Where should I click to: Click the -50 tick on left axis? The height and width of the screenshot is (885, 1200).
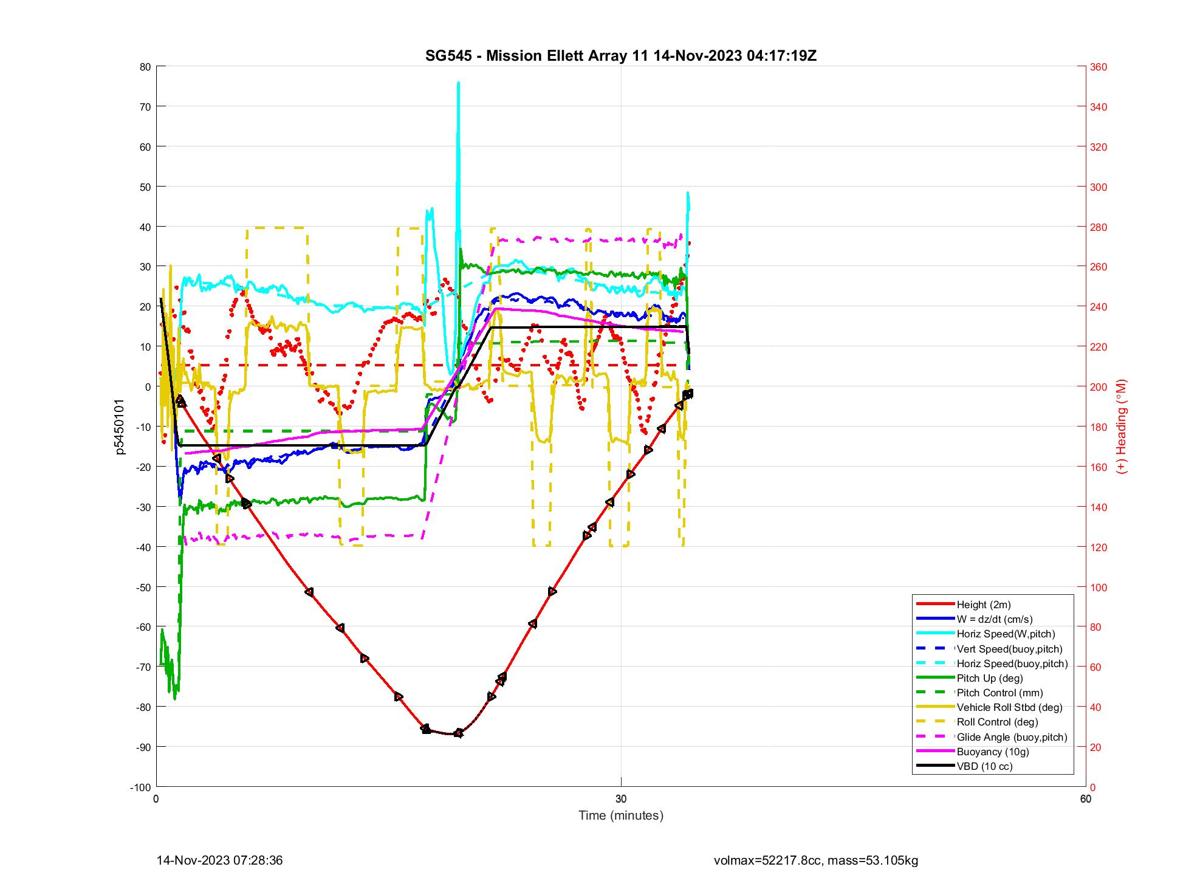tap(143, 587)
